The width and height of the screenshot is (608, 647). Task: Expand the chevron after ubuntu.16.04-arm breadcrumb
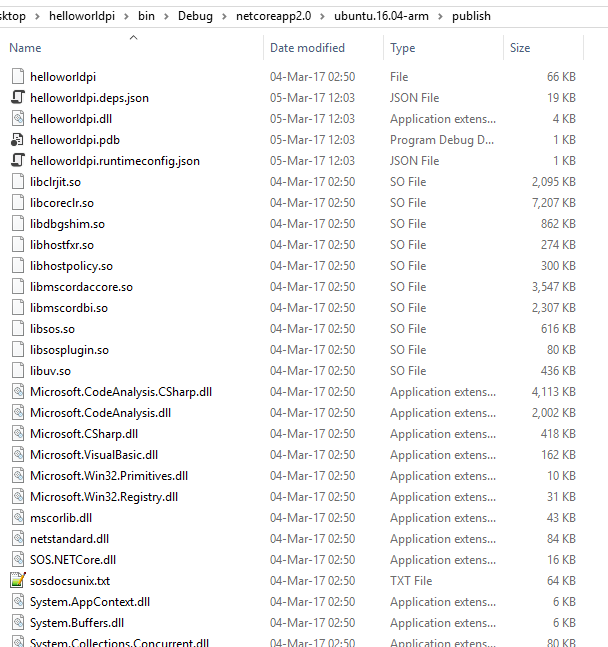tap(440, 17)
